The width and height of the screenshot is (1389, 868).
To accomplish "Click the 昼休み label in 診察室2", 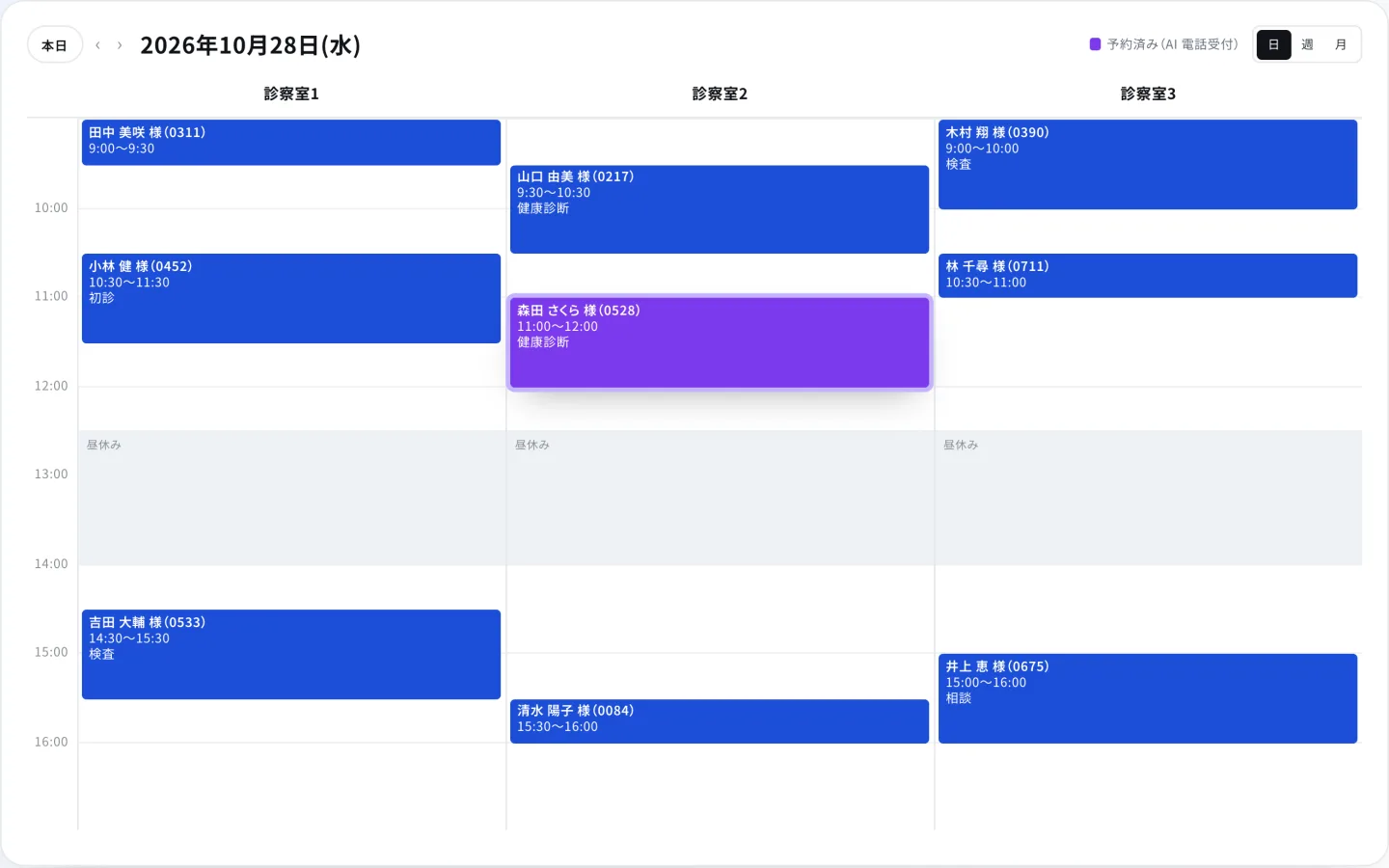I will tap(532, 445).
